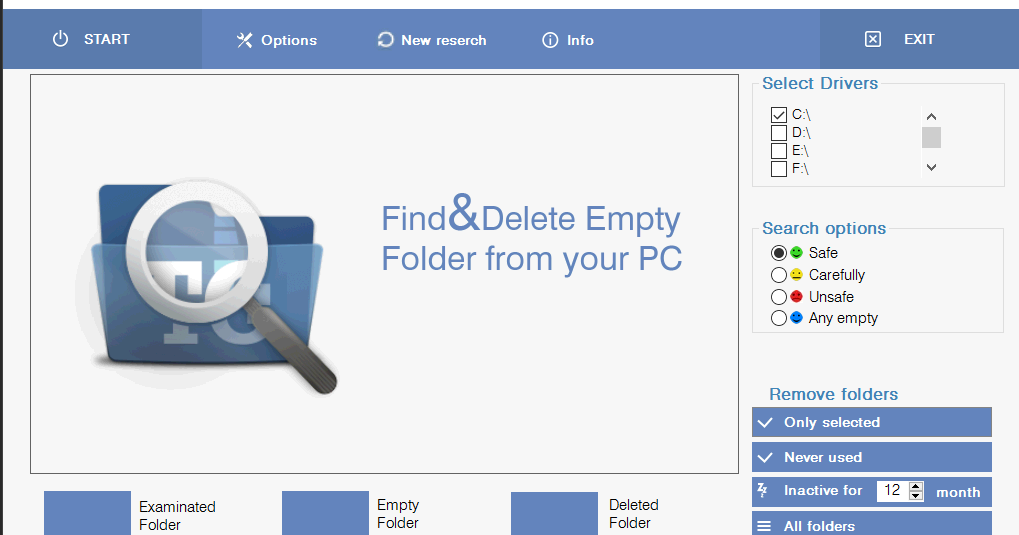This screenshot has height=535, width=1019.
Task: Open the Info menu item
Action: (568, 40)
